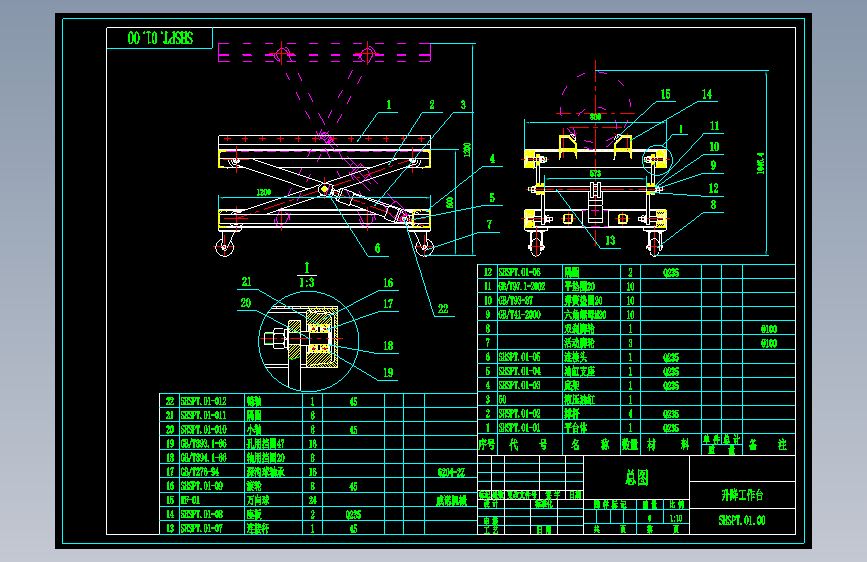Click drawing number SHSPT.01.00 in title block
Screen dimensions: 867x562
[x=741, y=521]
